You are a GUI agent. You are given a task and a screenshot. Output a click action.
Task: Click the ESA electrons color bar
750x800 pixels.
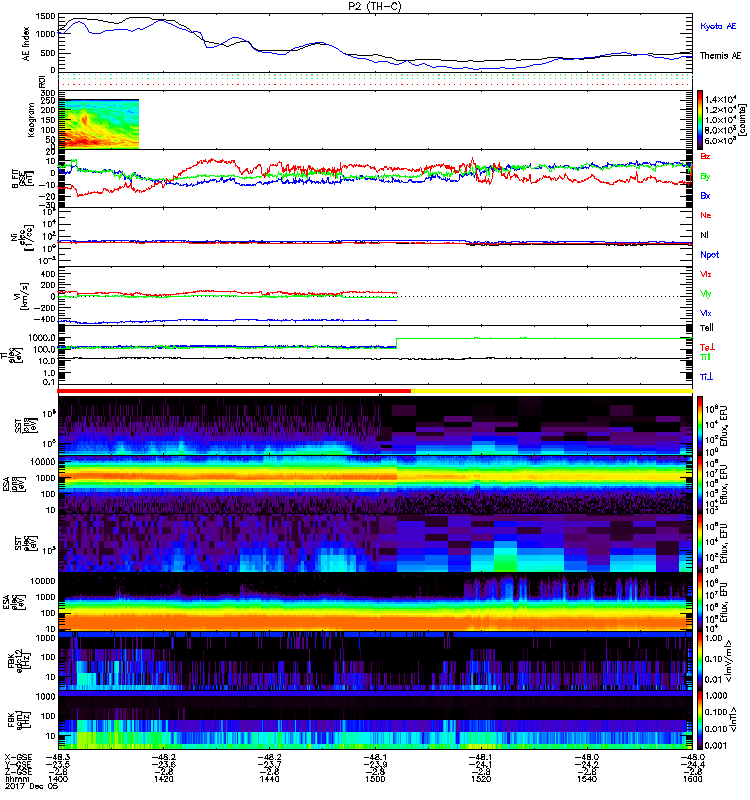[x=700, y=602]
